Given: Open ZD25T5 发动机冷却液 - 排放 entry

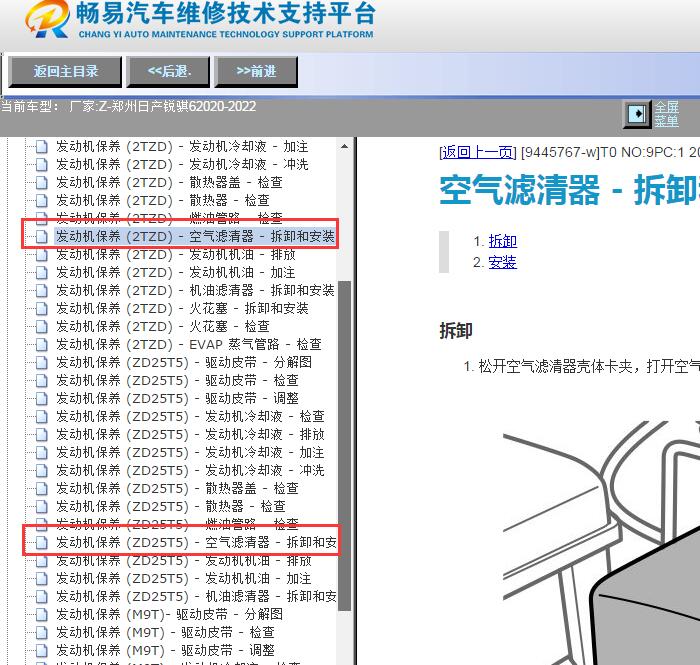Looking at the screenshot, I should point(190,434).
